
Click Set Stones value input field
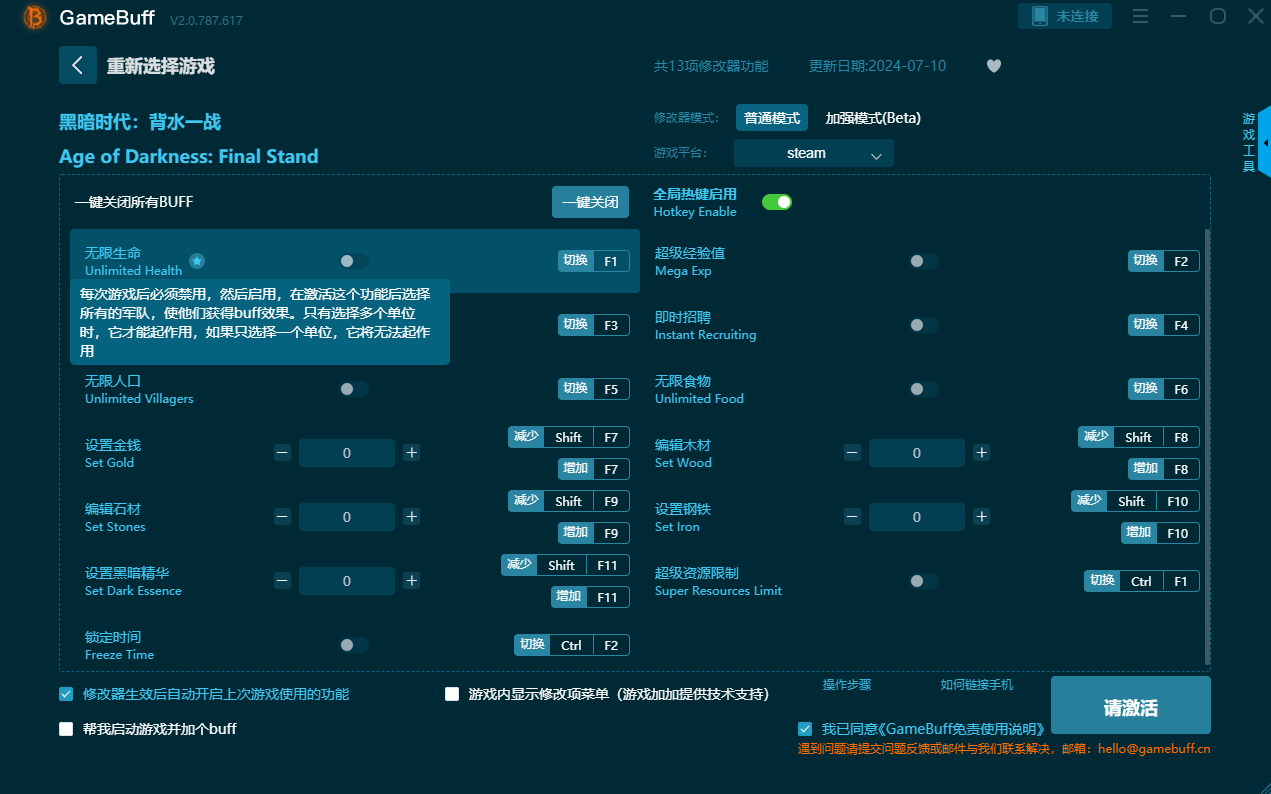(347, 517)
